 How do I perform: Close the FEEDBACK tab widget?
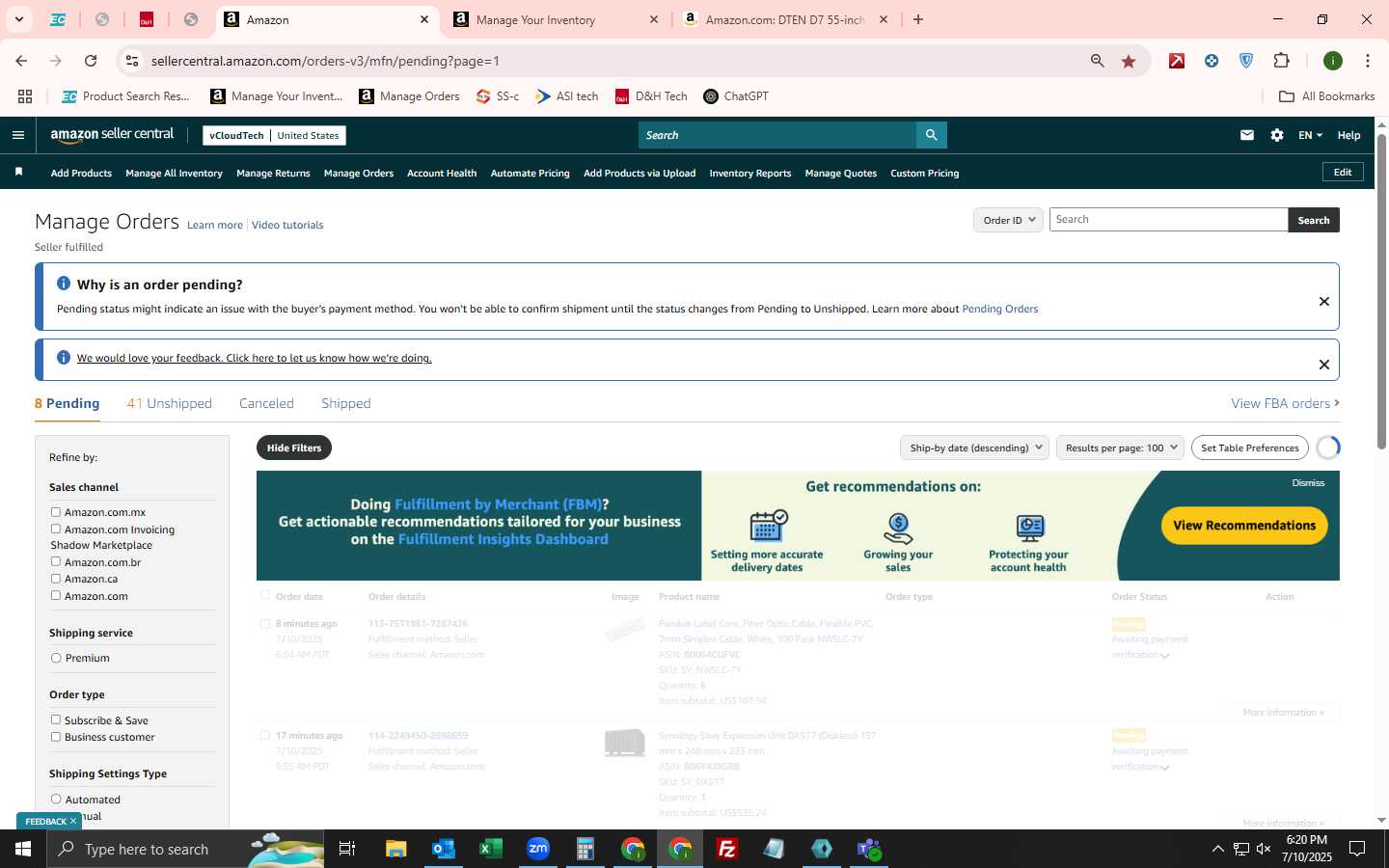tap(73, 822)
